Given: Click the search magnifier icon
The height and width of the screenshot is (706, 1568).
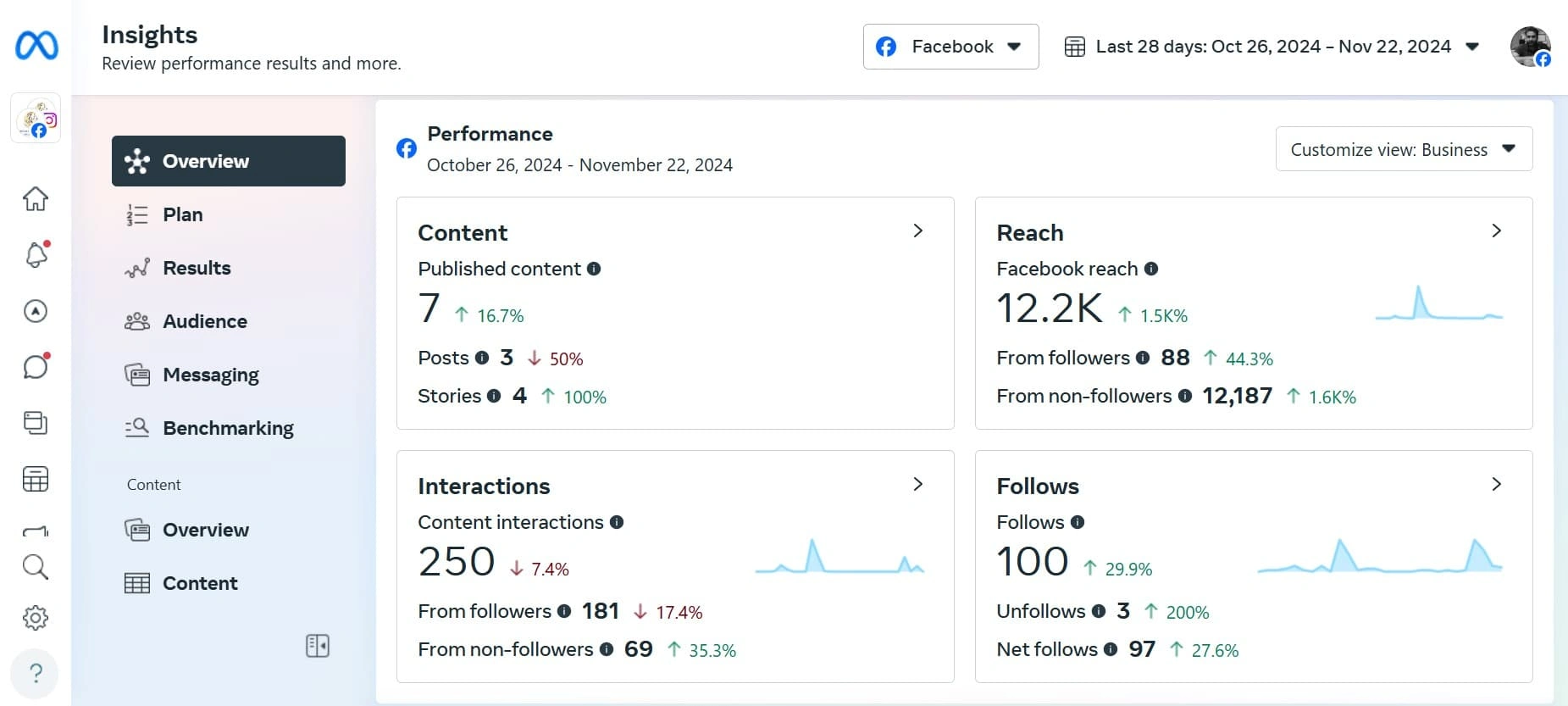Looking at the screenshot, I should tap(36, 567).
